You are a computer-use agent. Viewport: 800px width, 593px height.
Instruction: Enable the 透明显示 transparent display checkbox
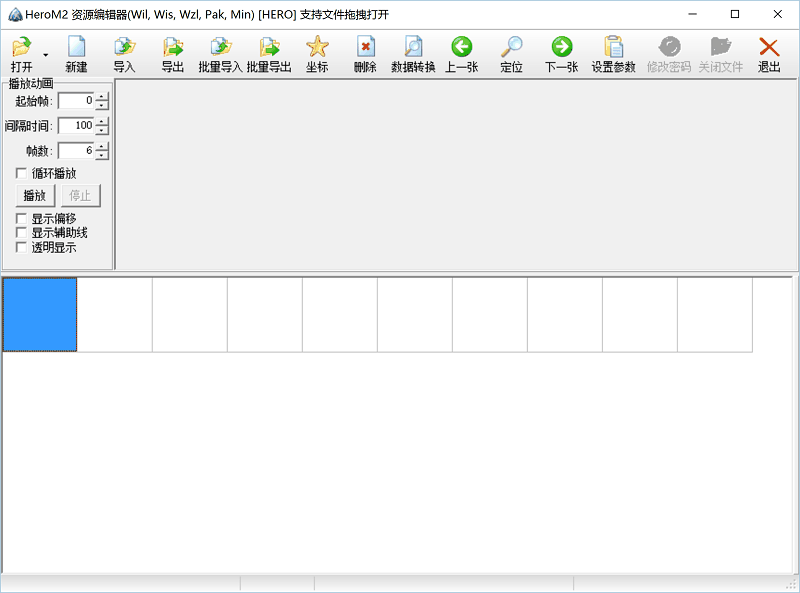[22, 247]
